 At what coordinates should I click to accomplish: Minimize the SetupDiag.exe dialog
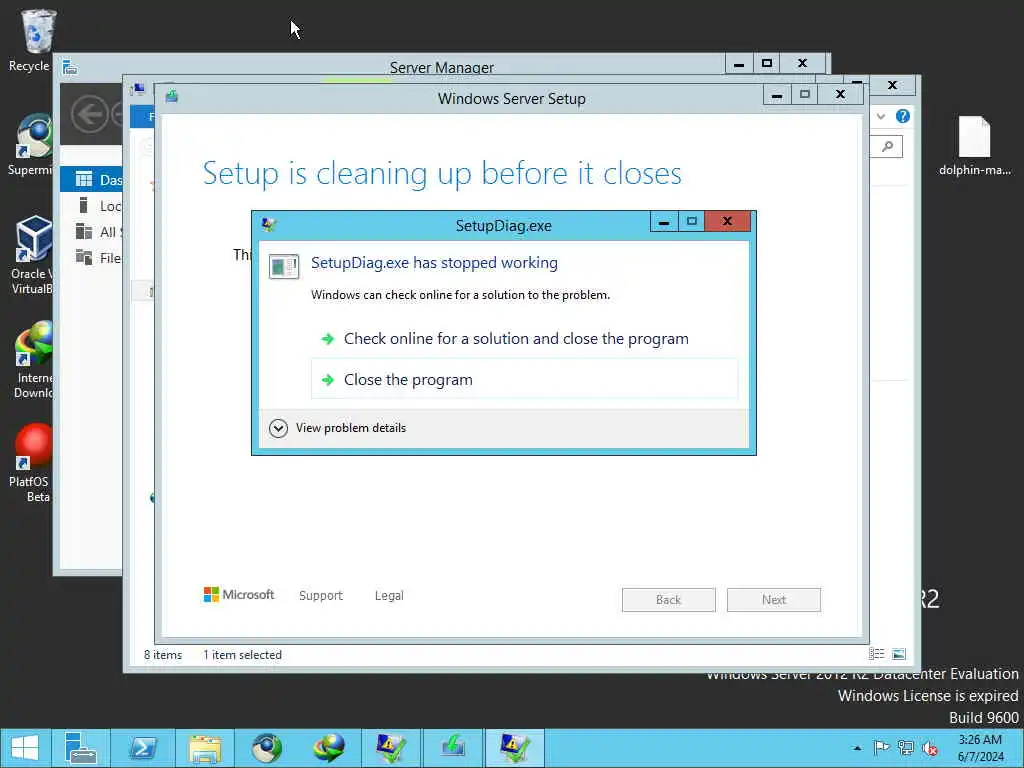click(x=664, y=221)
